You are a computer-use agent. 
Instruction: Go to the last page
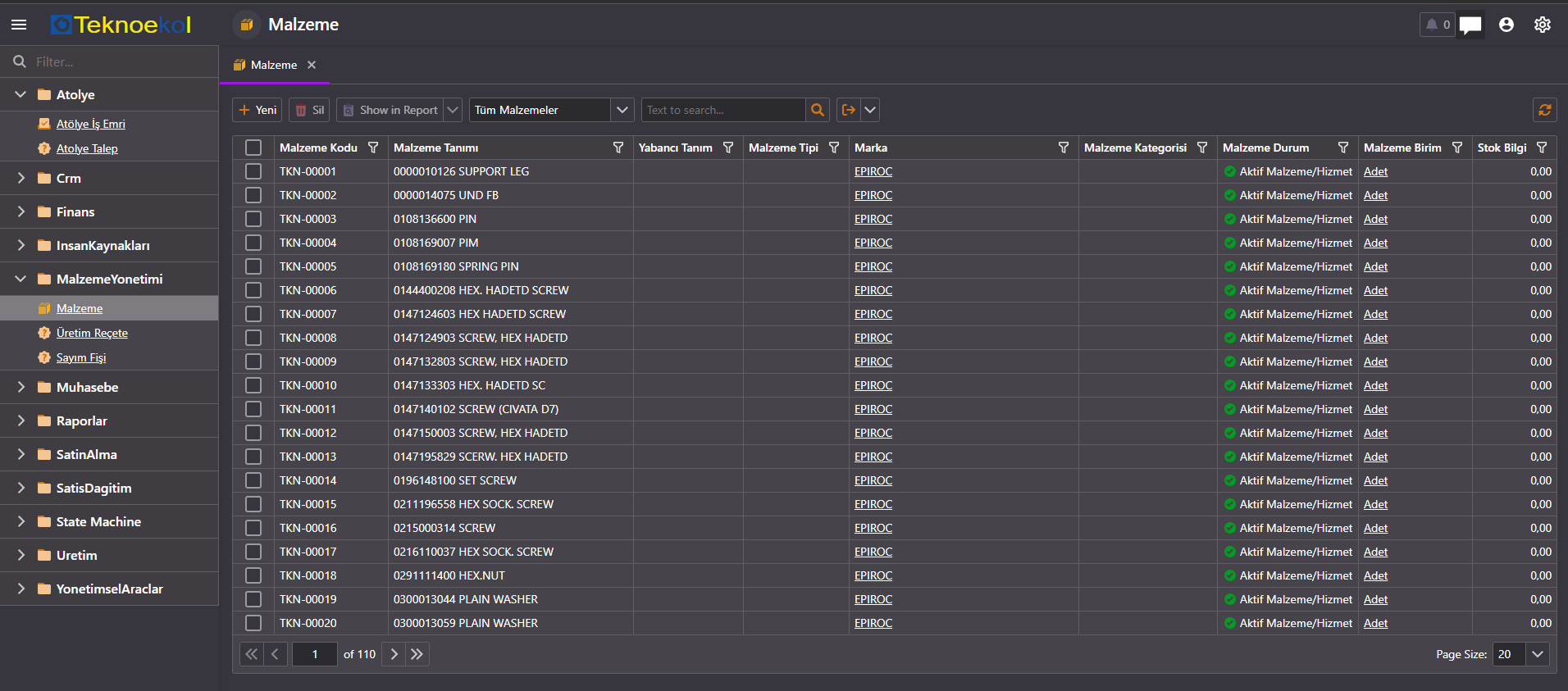click(x=417, y=654)
